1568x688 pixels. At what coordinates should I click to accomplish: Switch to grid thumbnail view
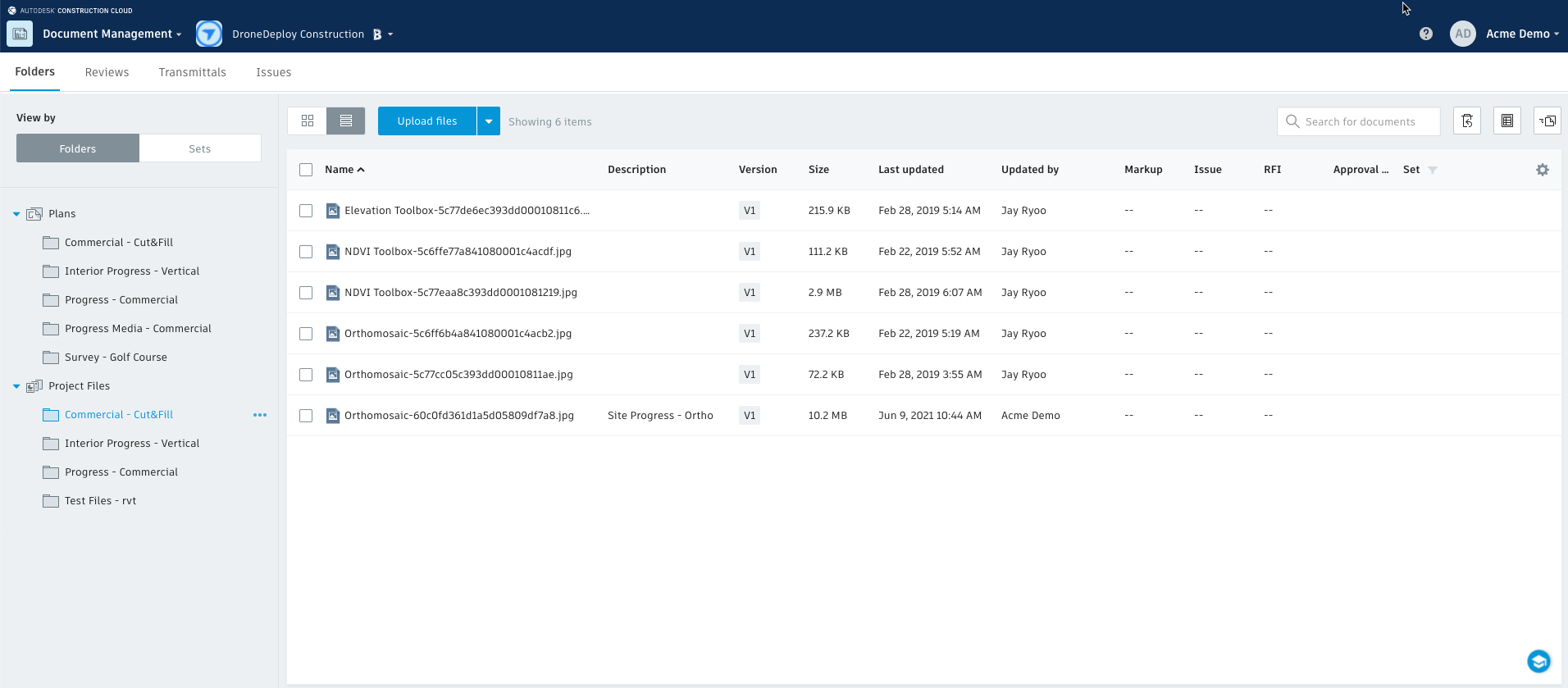pos(308,121)
